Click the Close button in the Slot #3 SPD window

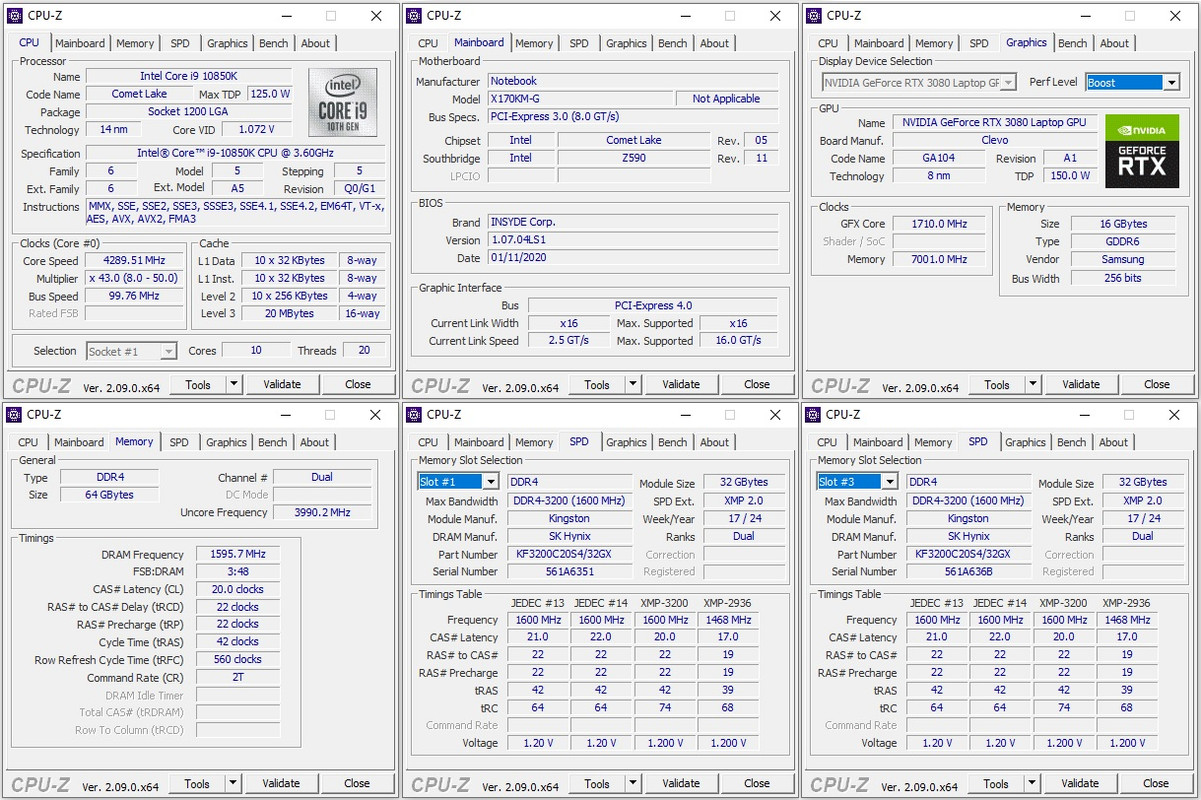(x=1156, y=783)
